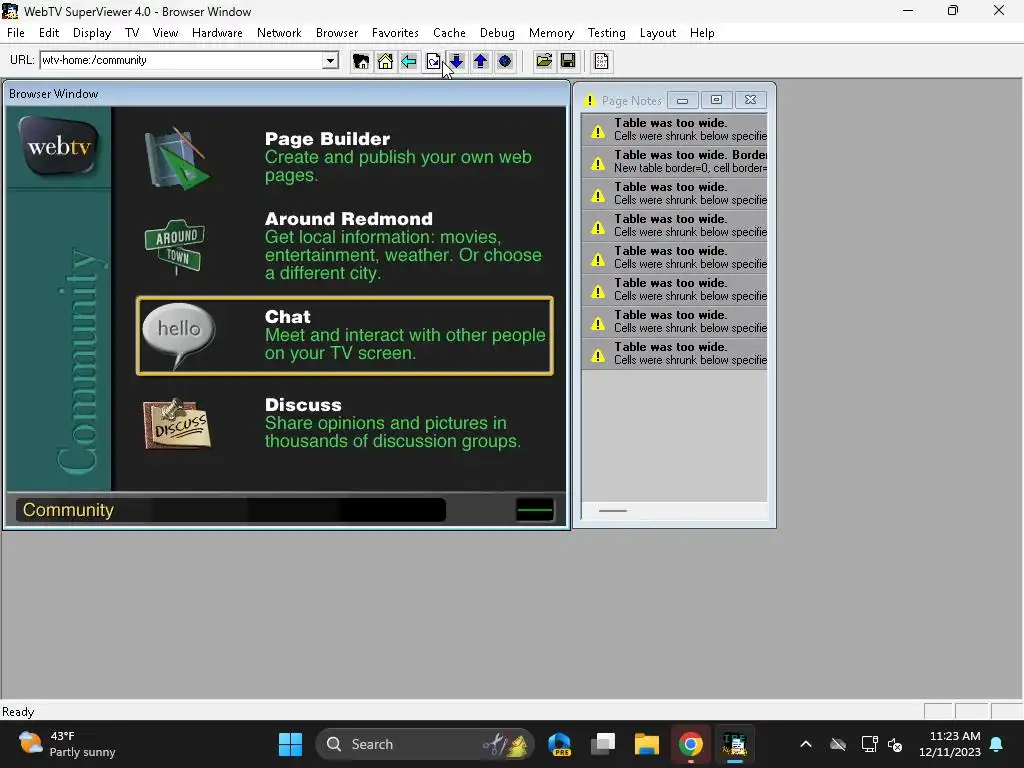Open the File menu

pyautogui.click(x=16, y=33)
